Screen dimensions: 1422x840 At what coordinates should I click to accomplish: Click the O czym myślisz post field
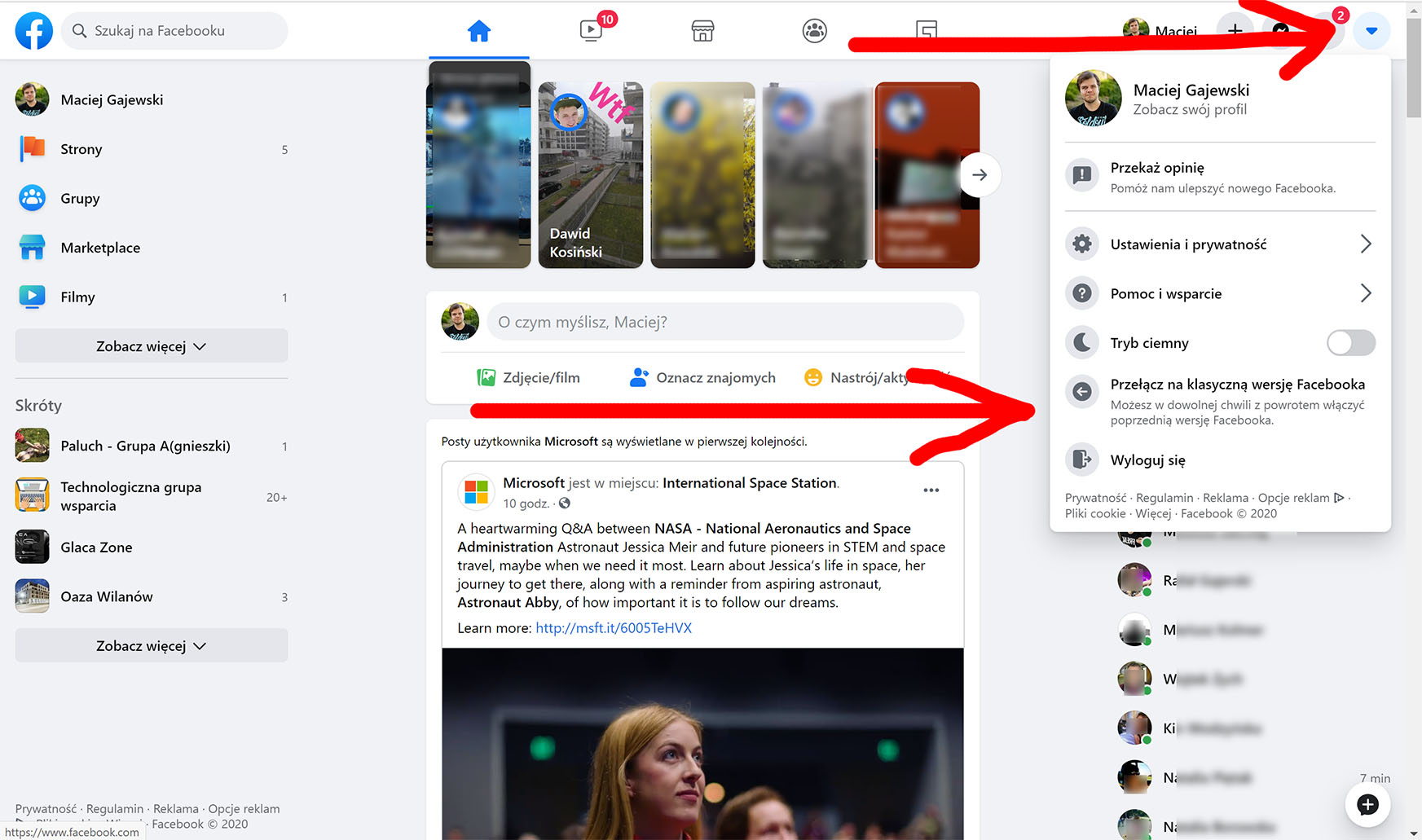(725, 322)
